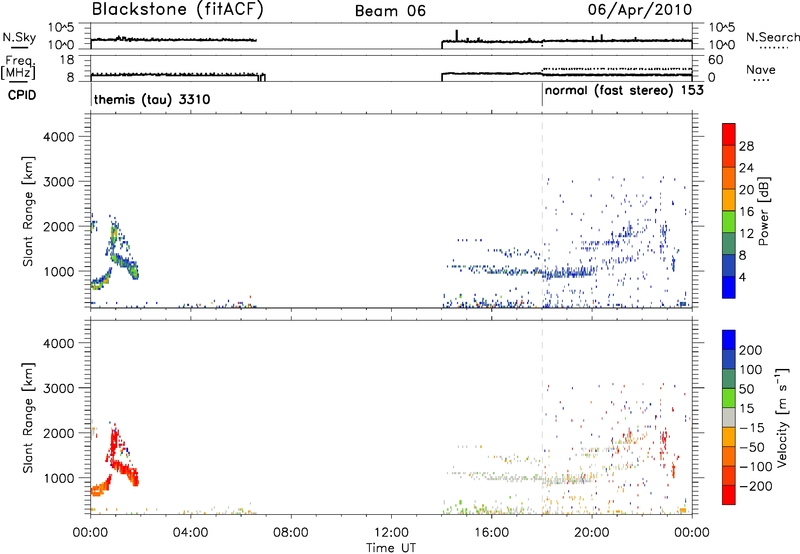The image size is (800, 554).
Task: Click the "Nave" legend label
Action: click(760, 69)
